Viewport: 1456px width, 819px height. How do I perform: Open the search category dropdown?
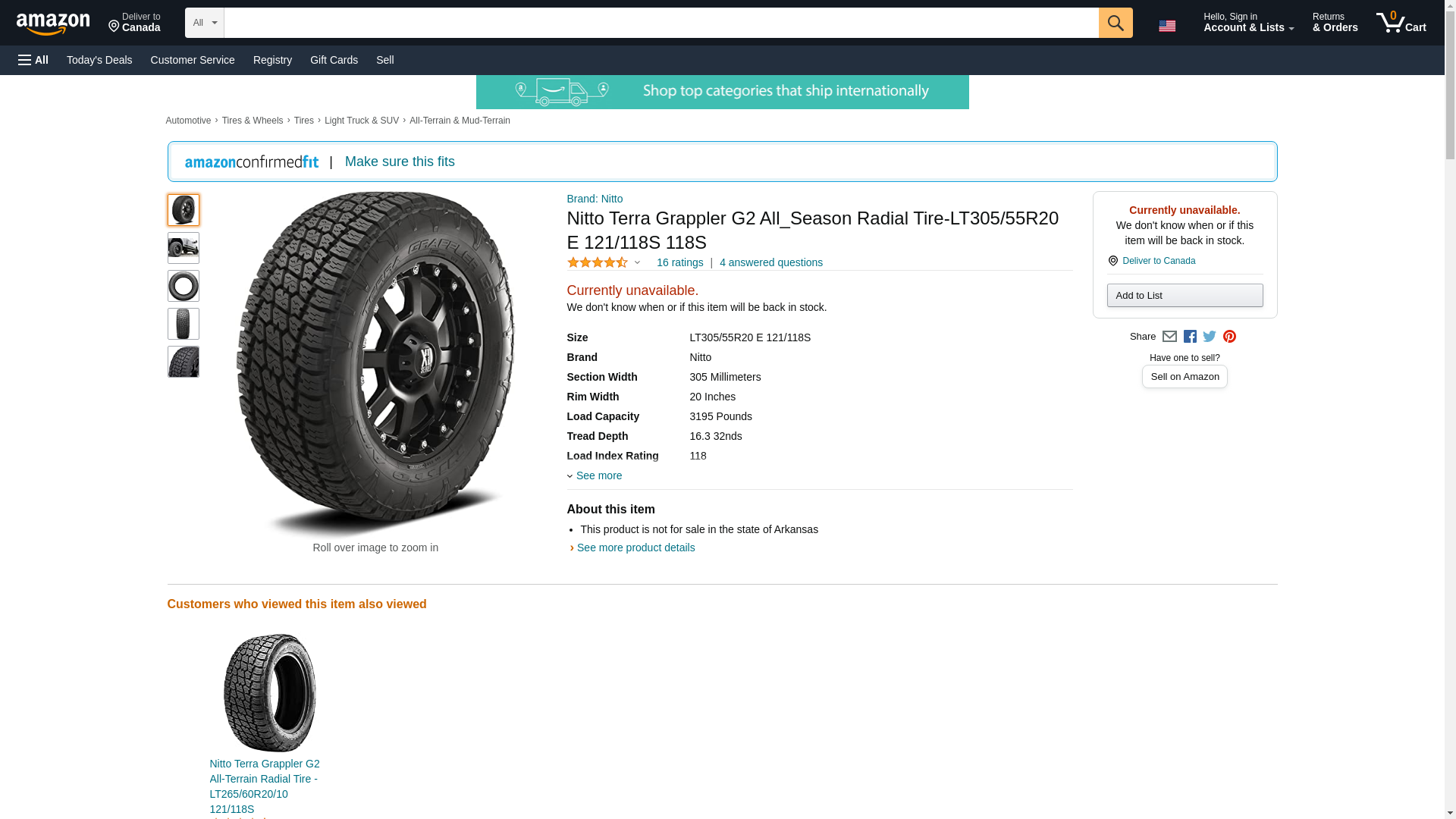point(204,23)
